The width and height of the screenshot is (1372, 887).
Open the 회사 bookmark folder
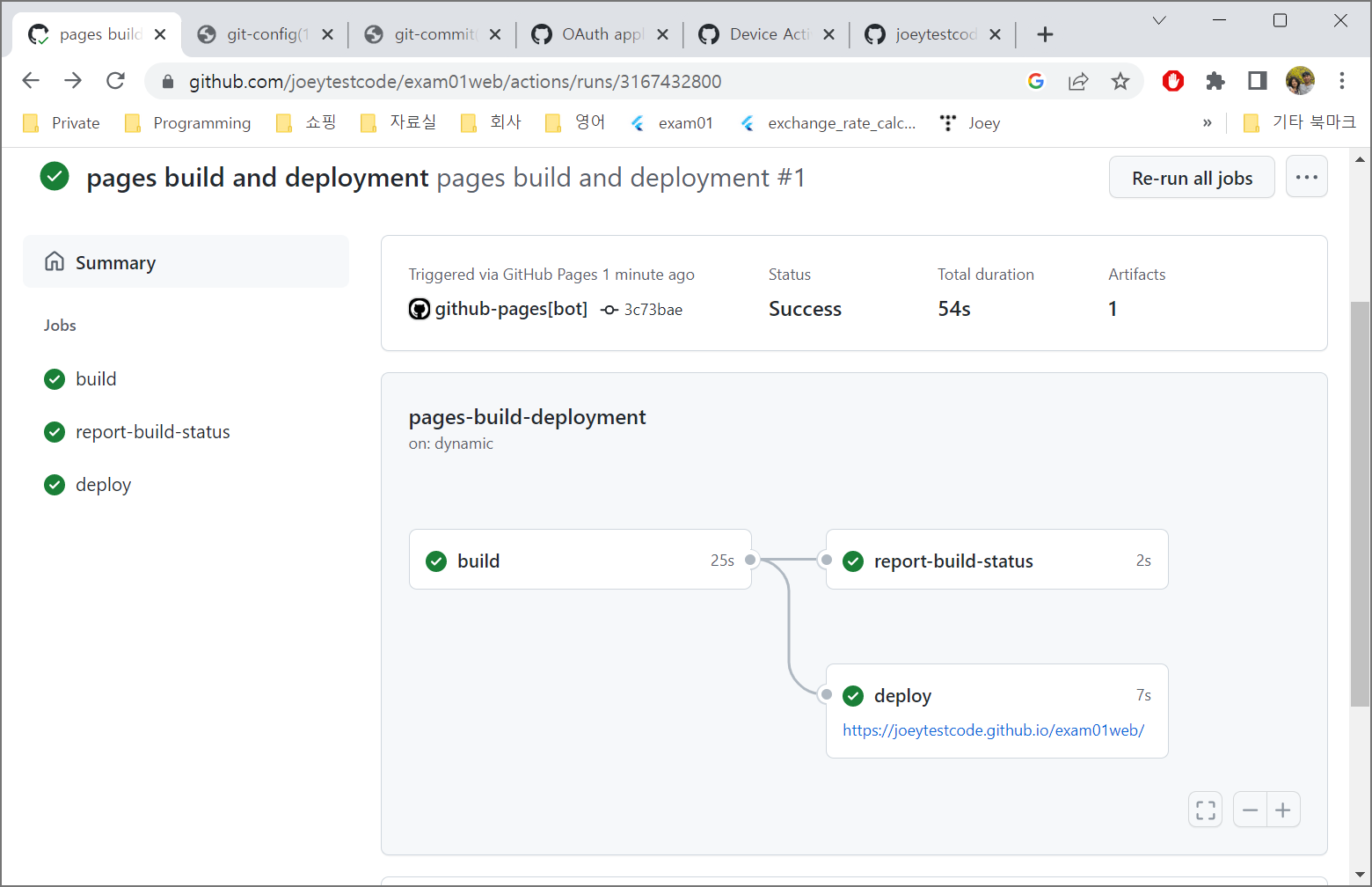tap(492, 123)
